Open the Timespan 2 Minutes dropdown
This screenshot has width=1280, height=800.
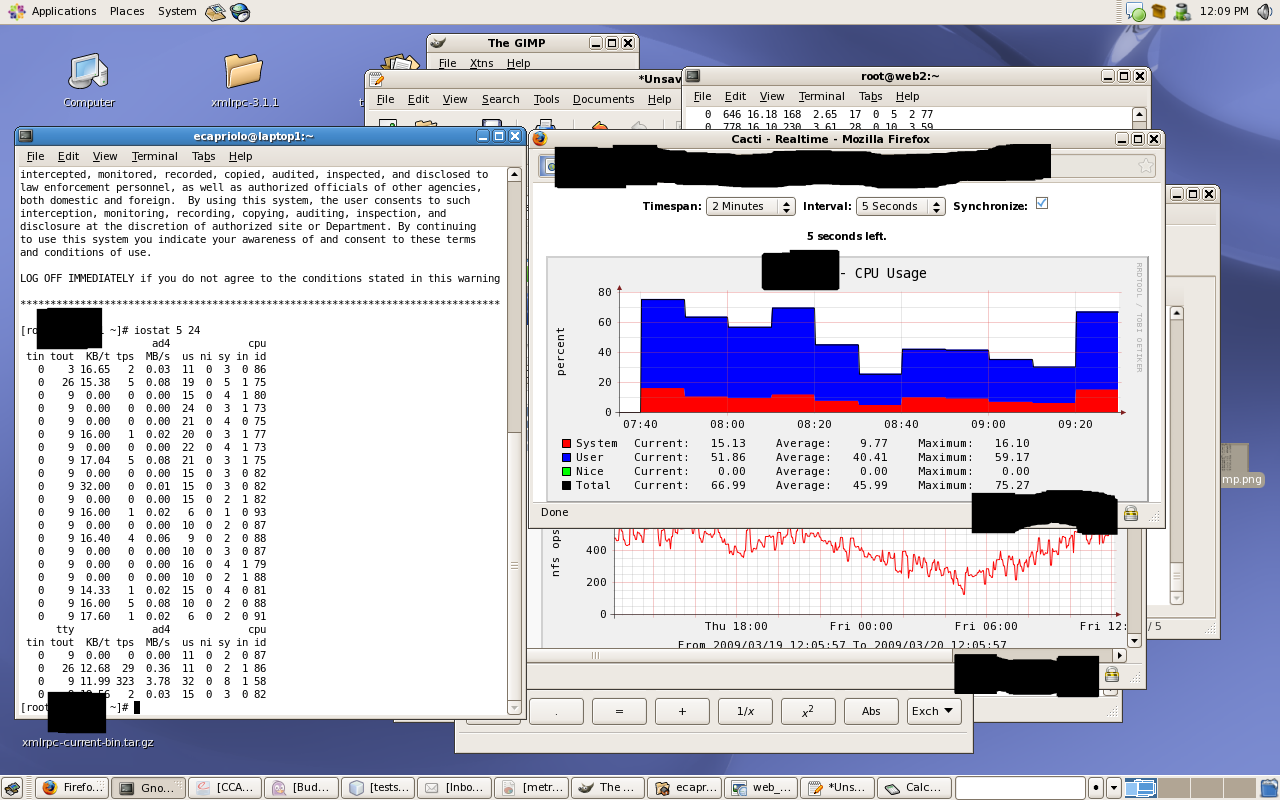tap(750, 206)
